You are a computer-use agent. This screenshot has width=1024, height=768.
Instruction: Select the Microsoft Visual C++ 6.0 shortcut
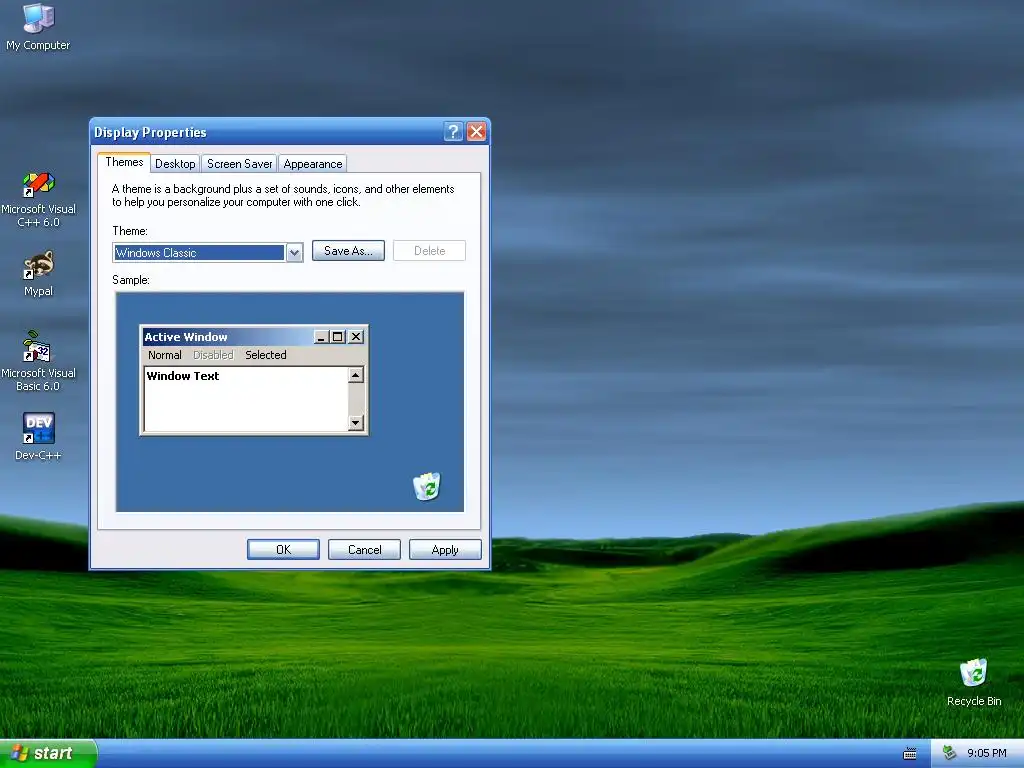click(38, 200)
